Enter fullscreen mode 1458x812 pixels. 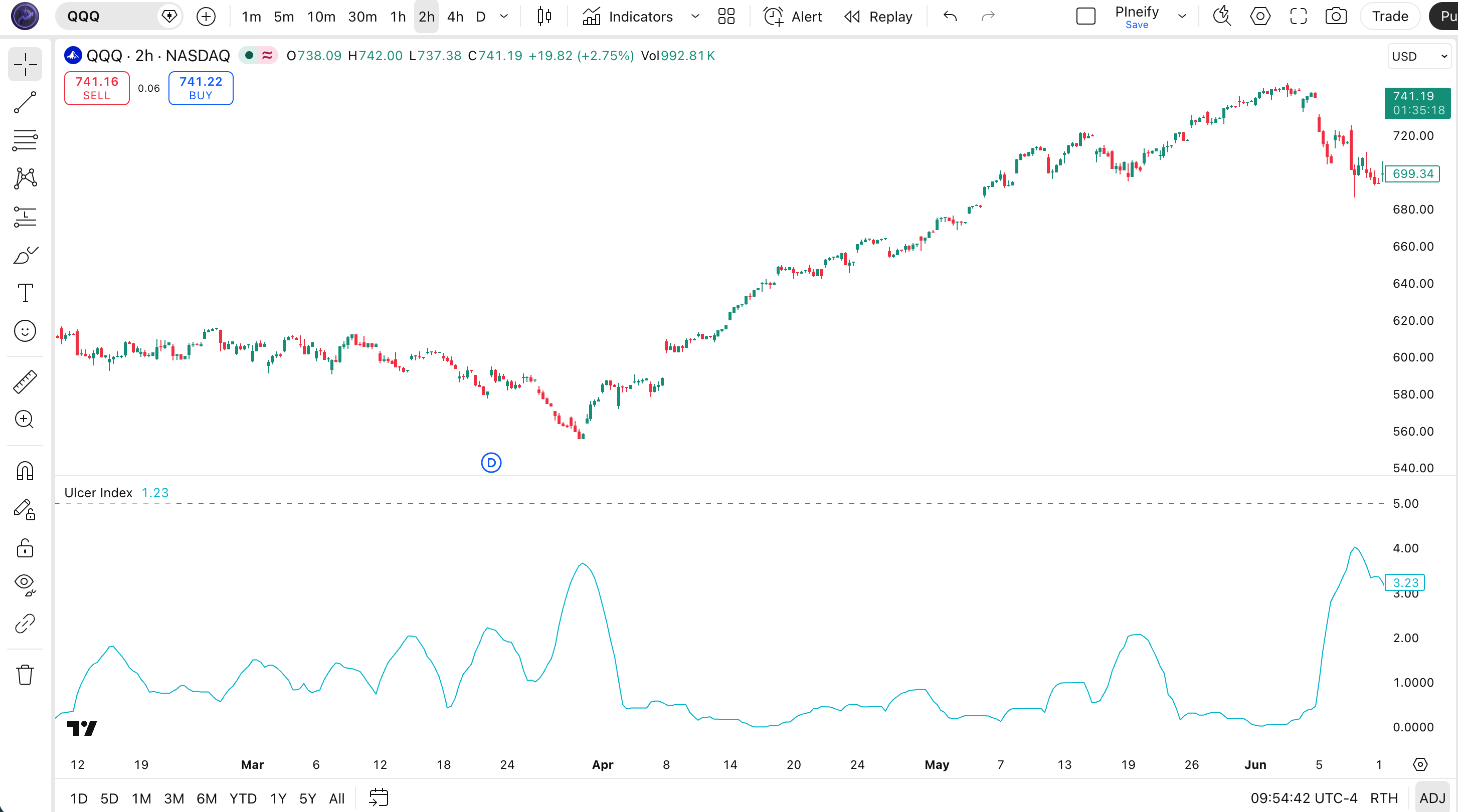[x=1298, y=17]
